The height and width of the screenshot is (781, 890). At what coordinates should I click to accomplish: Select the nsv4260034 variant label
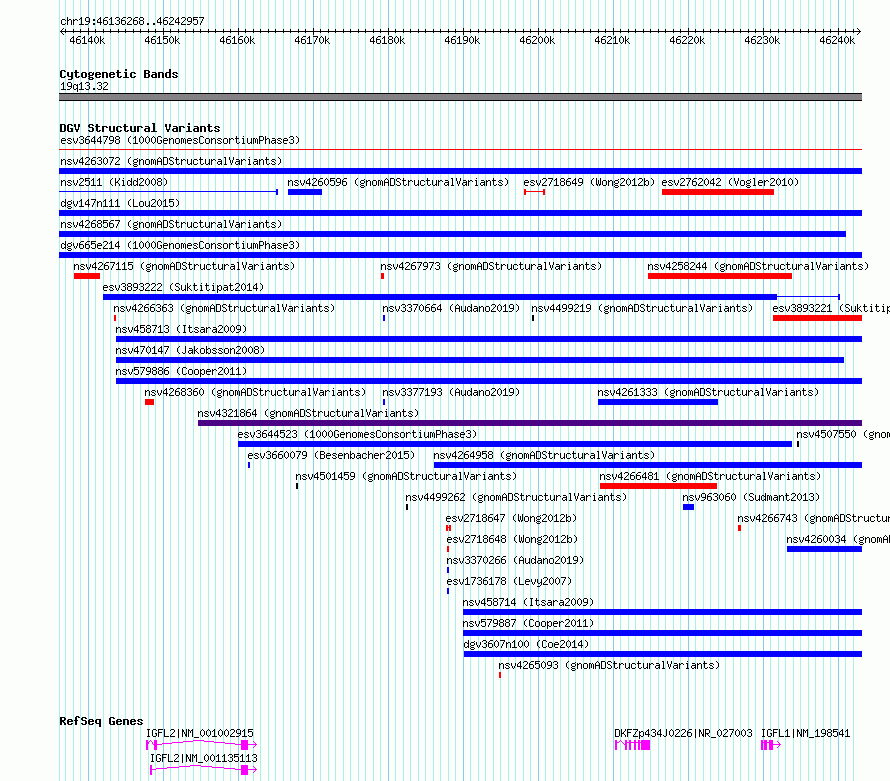838,539
